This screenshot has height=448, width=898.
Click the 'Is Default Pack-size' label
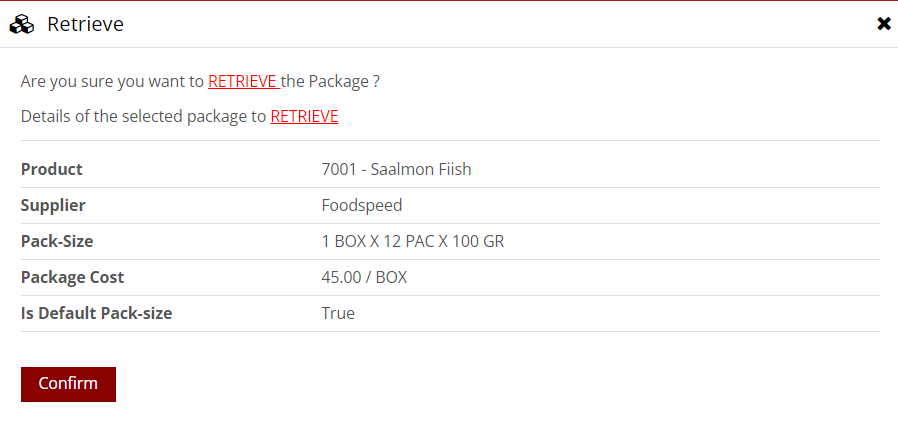pyautogui.click(x=97, y=313)
